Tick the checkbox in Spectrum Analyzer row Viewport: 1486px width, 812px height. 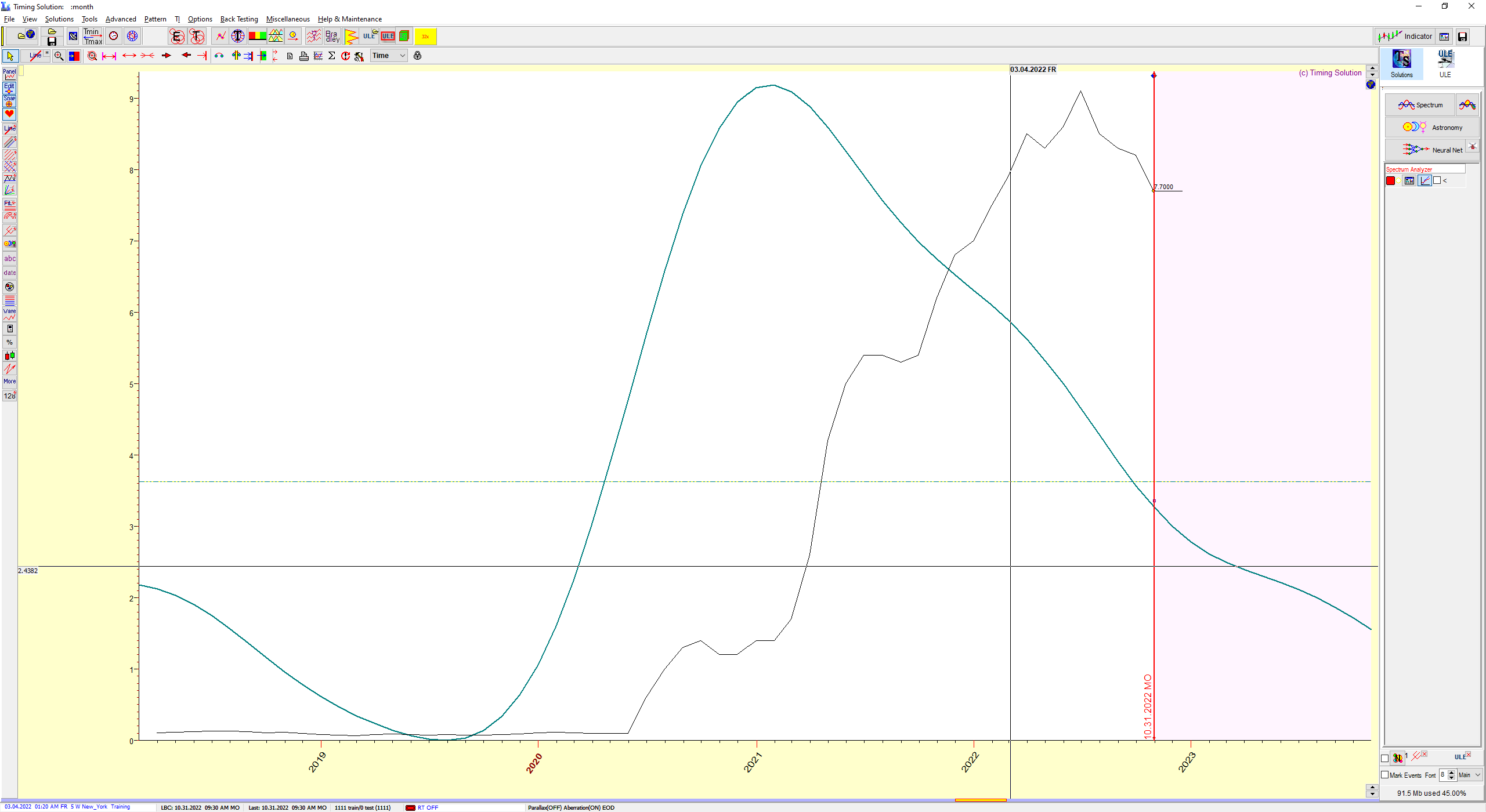click(1437, 180)
